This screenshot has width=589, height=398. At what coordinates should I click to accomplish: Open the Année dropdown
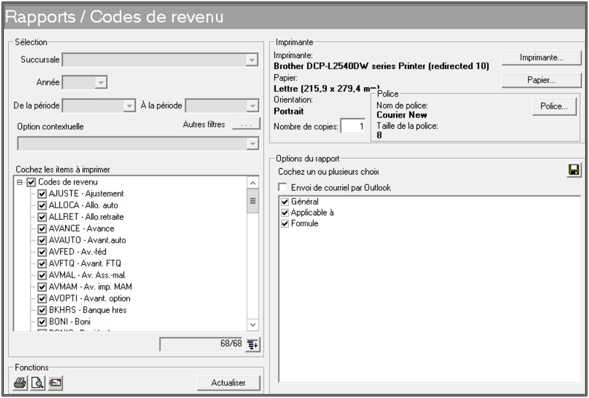pos(101,82)
